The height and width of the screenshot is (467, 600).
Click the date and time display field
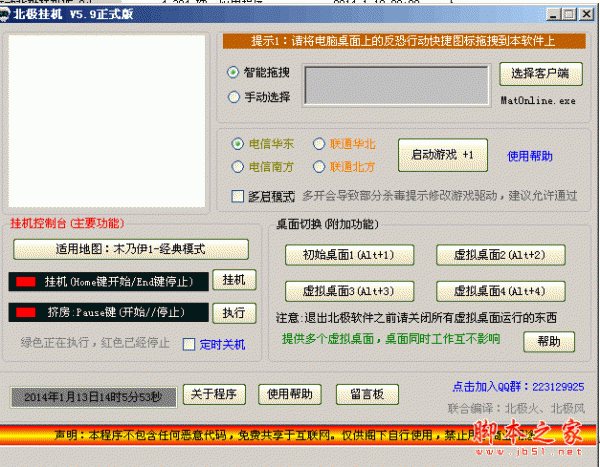pos(93,397)
